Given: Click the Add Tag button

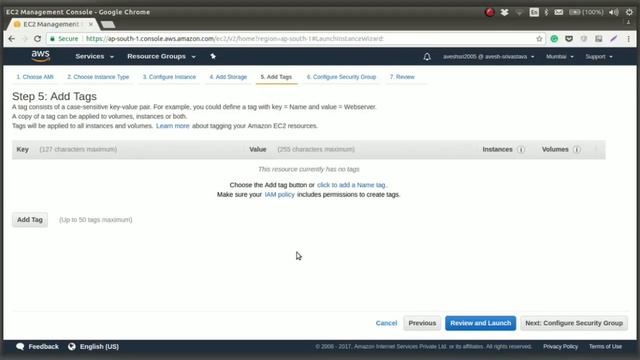Looking at the screenshot, I should tap(30, 220).
